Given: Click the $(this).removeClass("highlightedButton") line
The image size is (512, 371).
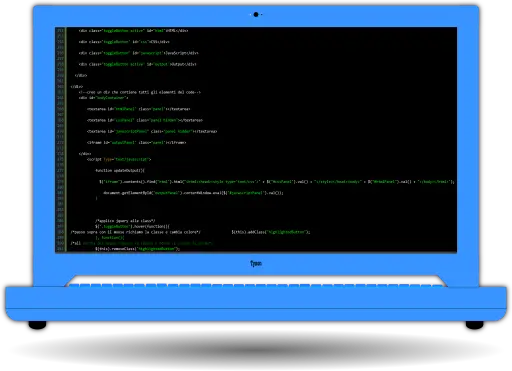Looking at the screenshot, I should (x=137, y=249).
